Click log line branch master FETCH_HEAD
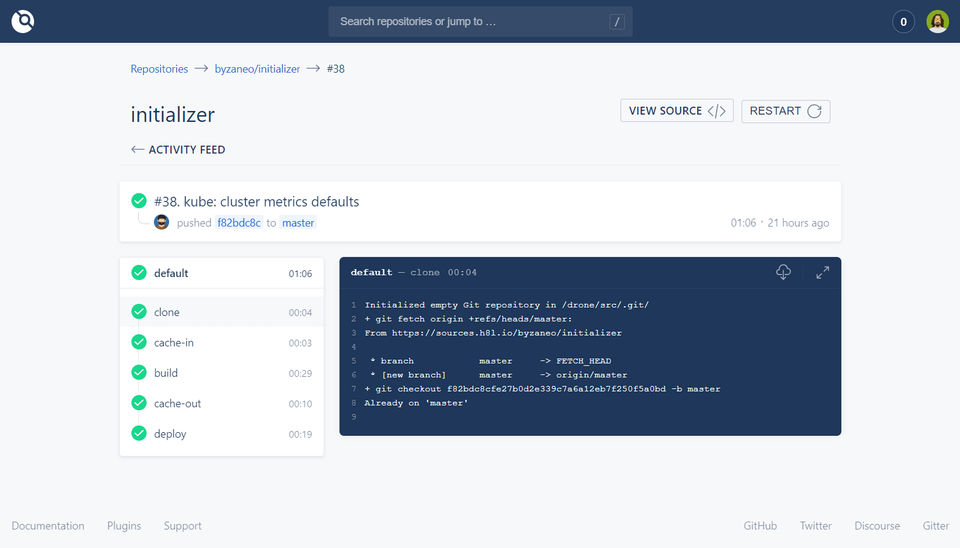 (x=490, y=361)
